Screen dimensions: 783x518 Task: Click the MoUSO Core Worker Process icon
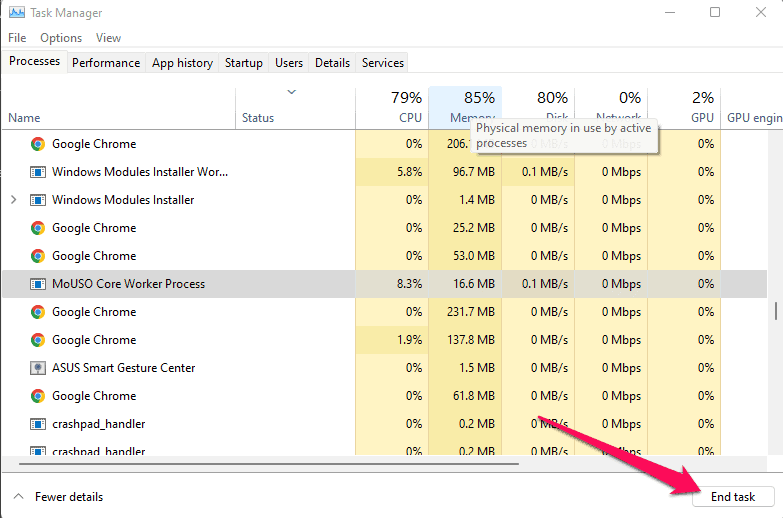click(38, 284)
